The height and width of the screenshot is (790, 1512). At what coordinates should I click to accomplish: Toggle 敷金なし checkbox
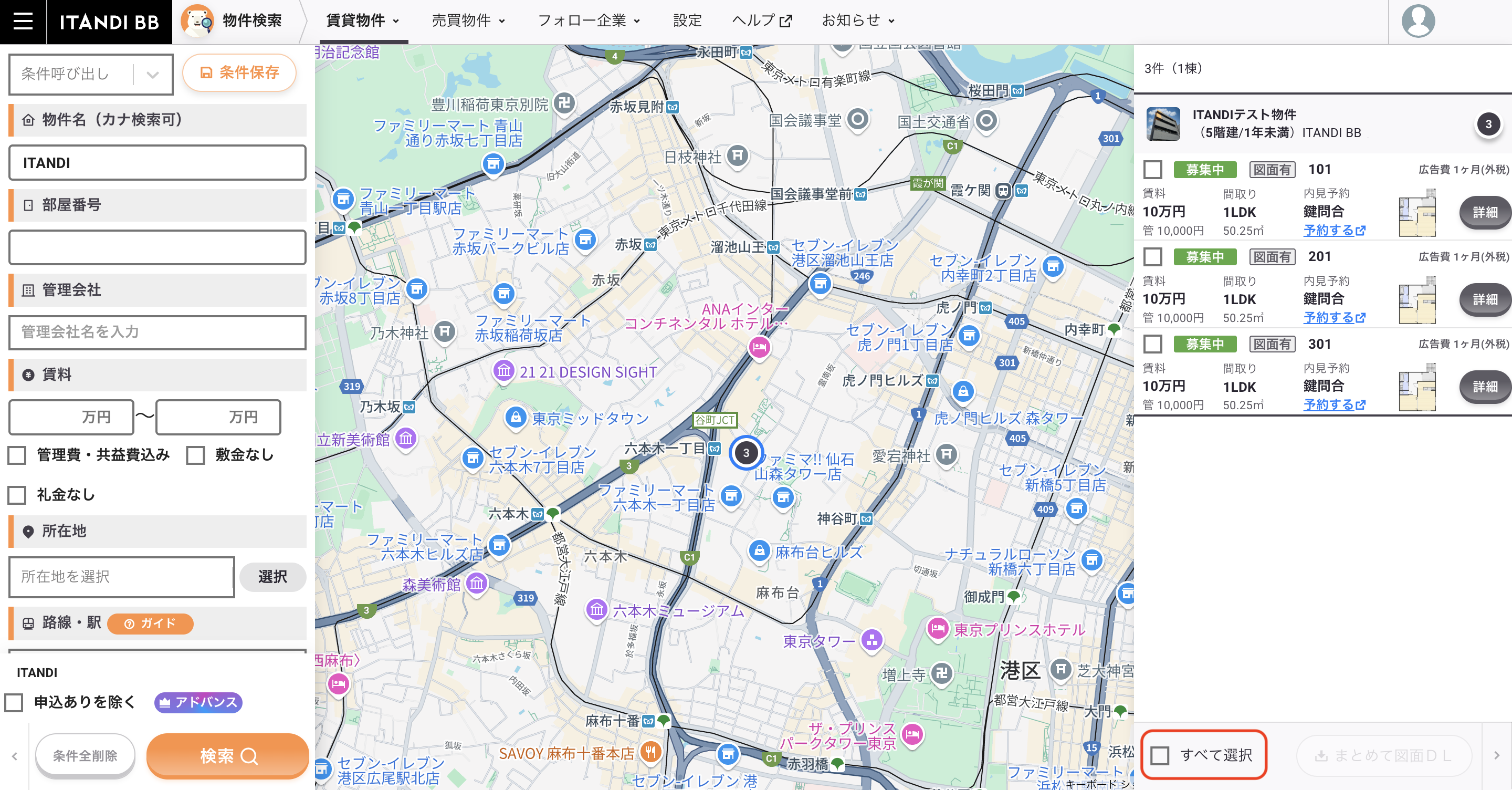coord(195,455)
